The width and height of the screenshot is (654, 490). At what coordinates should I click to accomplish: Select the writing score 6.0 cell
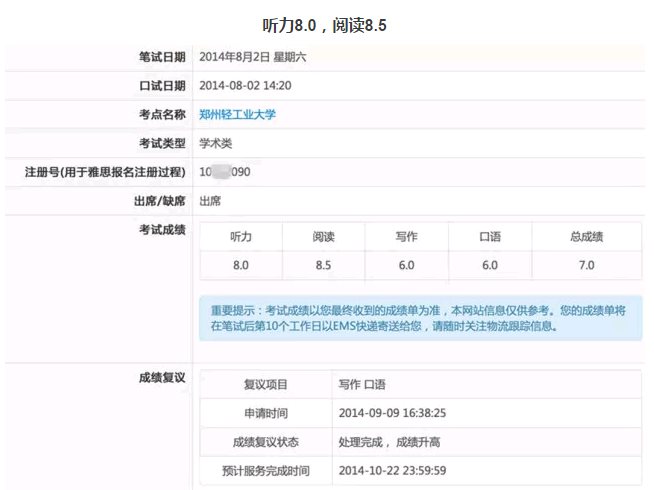(x=407, y=265)
